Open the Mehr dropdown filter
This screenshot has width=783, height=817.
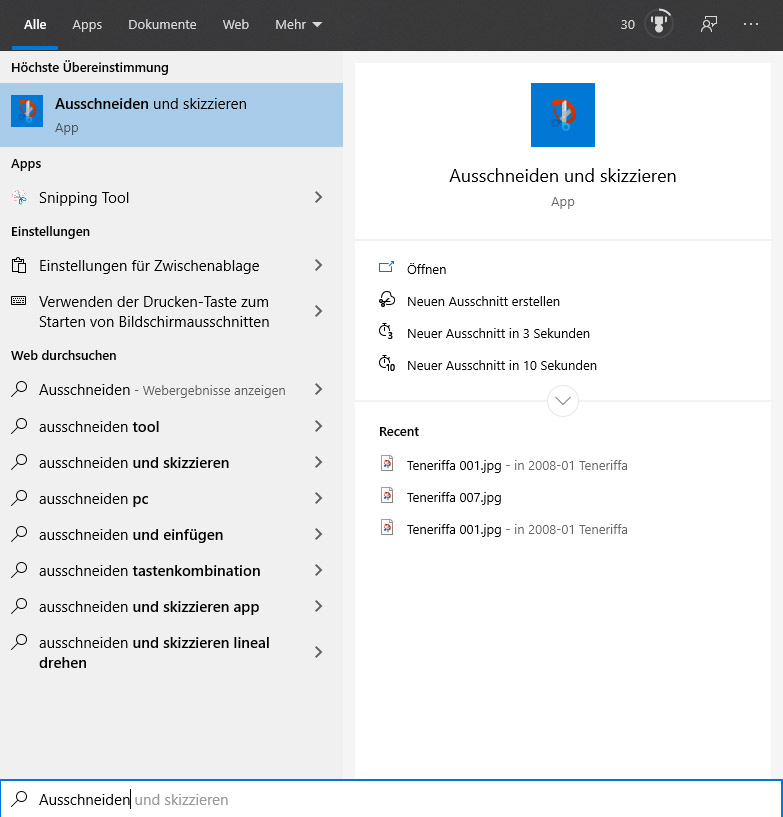[298, 24]
